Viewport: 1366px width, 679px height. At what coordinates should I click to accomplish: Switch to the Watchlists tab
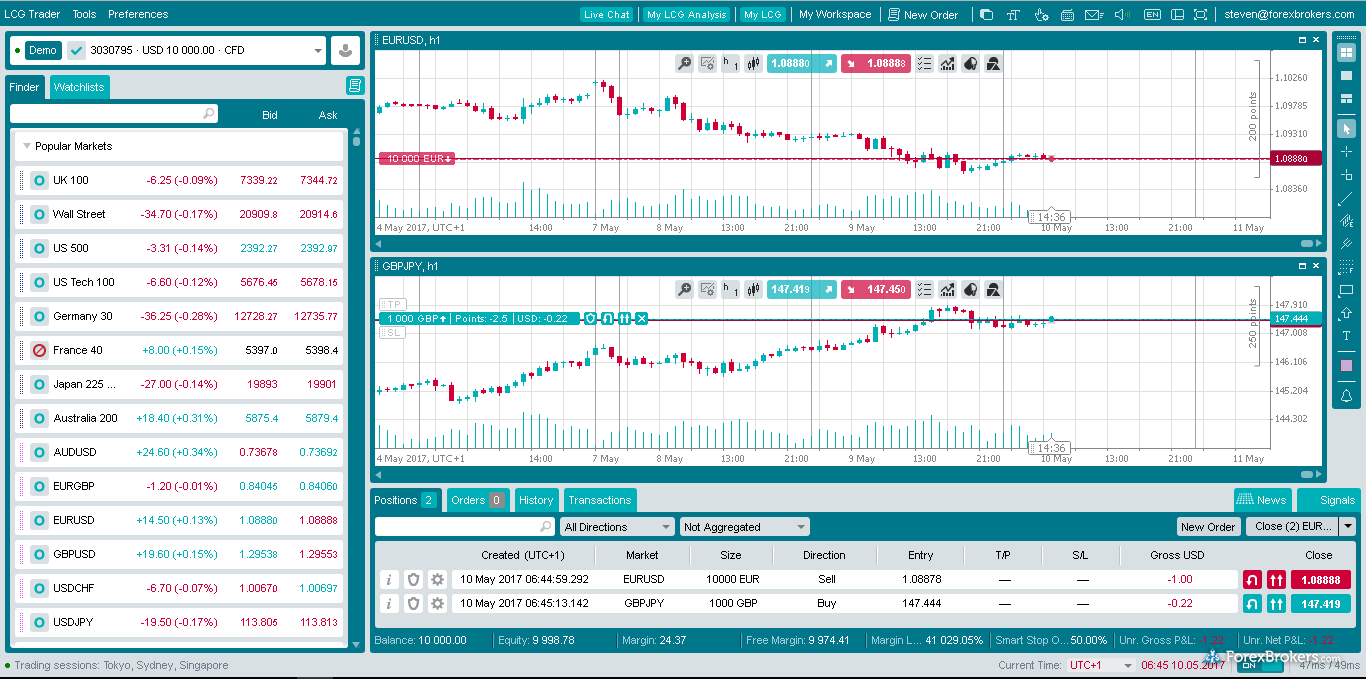point(79,87)
